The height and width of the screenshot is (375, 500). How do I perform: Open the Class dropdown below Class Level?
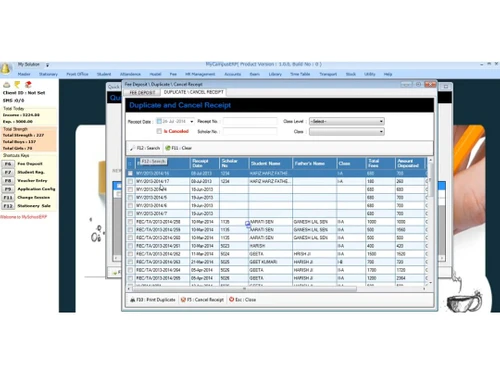[x=347, y=132]
